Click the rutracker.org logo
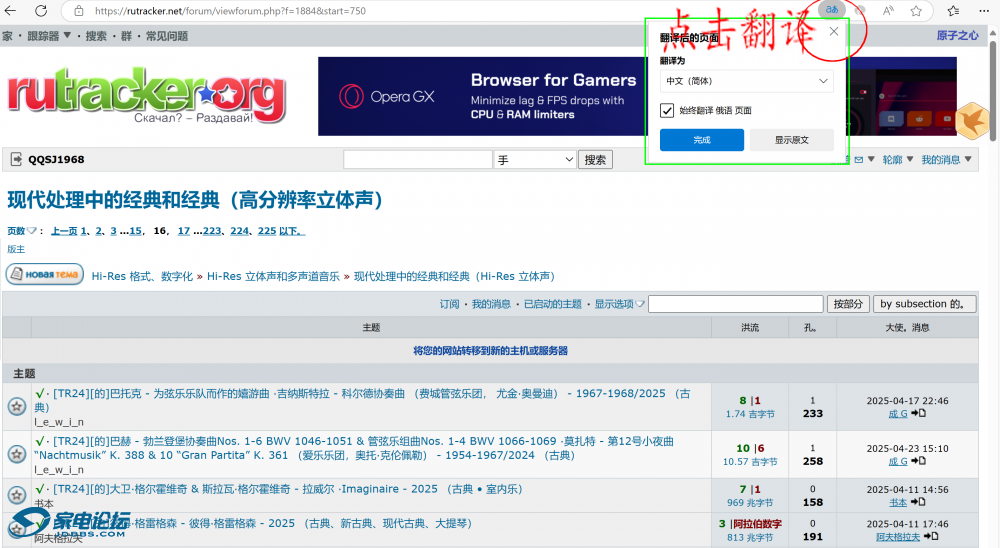This screenshot has height=548, width=1000. 146,95
